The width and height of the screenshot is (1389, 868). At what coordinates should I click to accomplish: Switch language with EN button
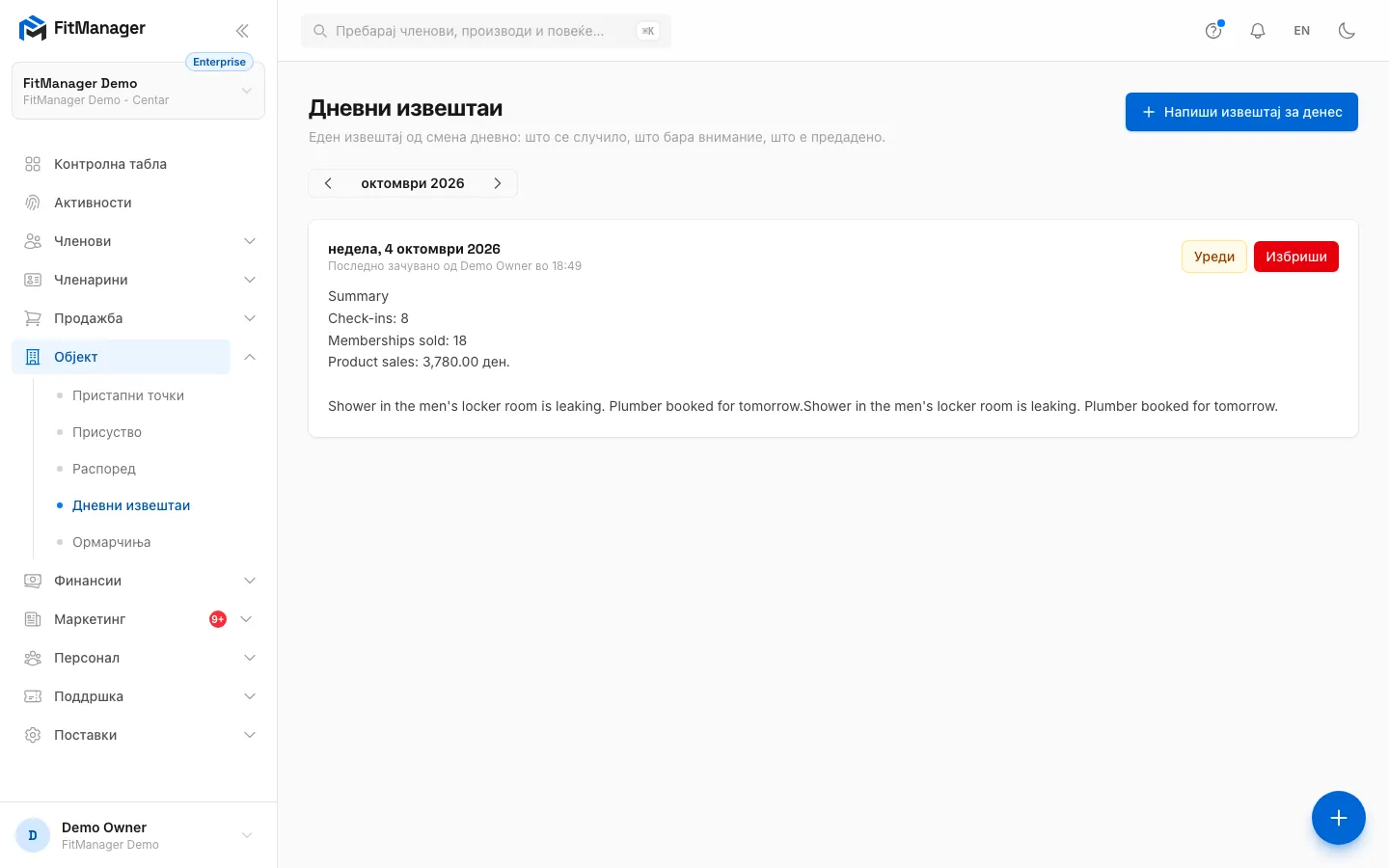pyautogui.click(x=1302, y=31)
